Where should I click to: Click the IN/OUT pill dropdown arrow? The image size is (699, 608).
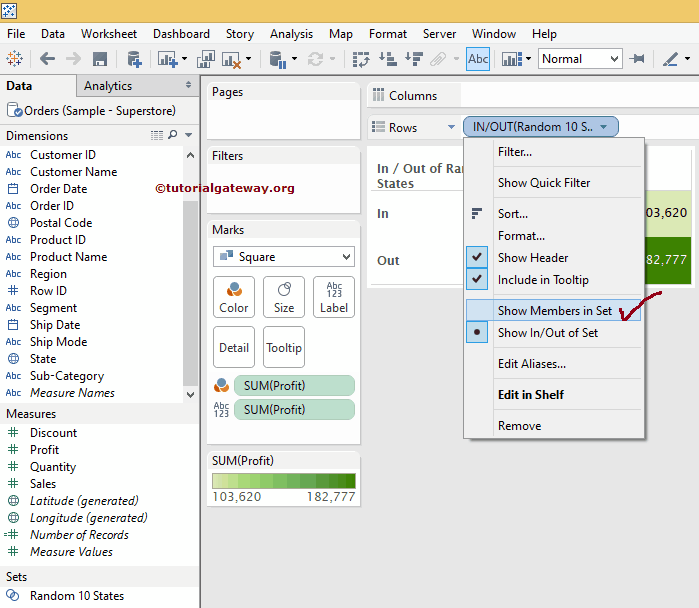[603, 127]
